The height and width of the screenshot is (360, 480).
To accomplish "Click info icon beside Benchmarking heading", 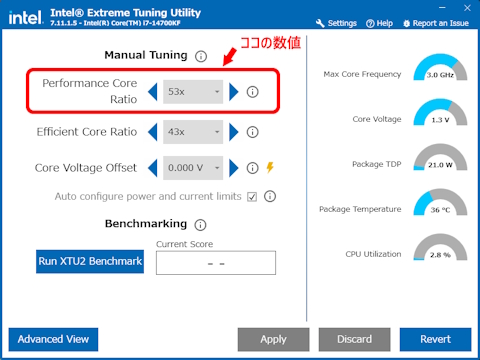I will coord(200,225).
